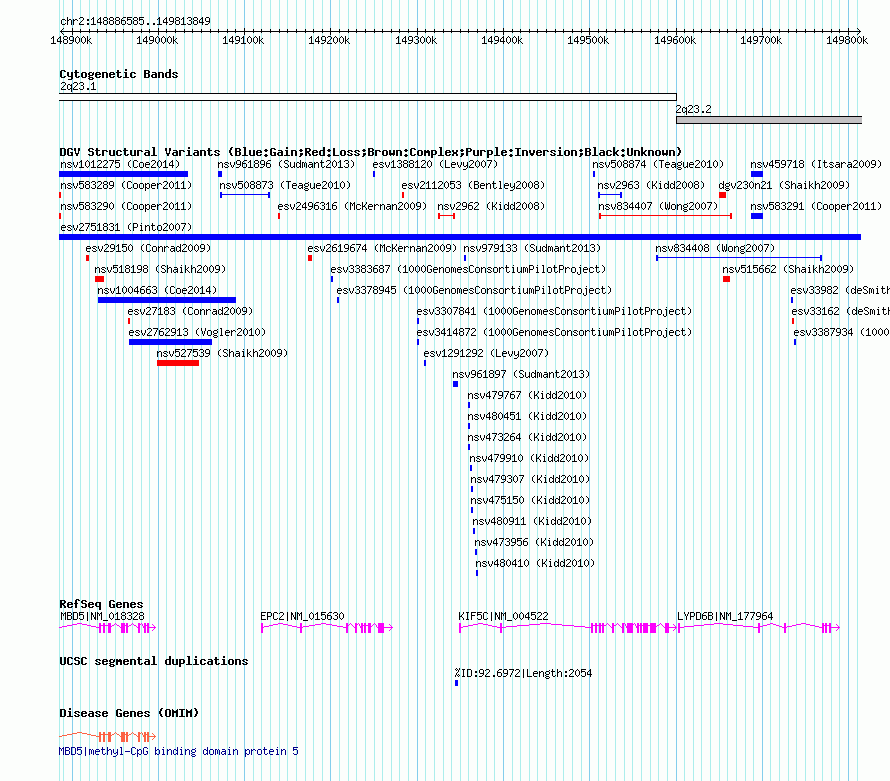The width and height of the screenshot is (890, 781).
Task: Open variant nsv479307 (Kidd2010)
Action: 530,479
